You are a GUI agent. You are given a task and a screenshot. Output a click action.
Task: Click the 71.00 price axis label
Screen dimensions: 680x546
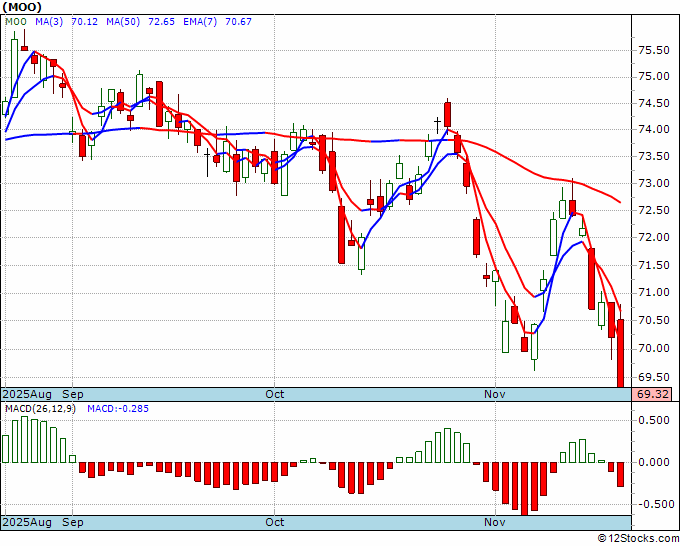tap(654, 293)
